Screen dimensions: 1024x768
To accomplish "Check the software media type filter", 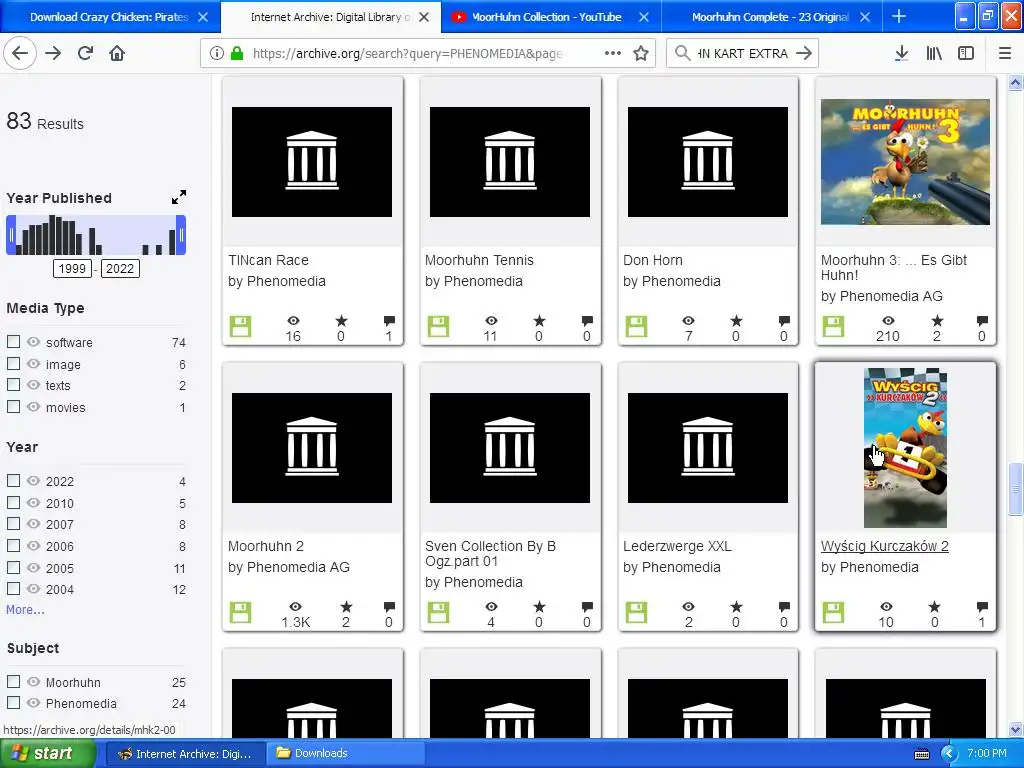I will (x=13, y=342).
